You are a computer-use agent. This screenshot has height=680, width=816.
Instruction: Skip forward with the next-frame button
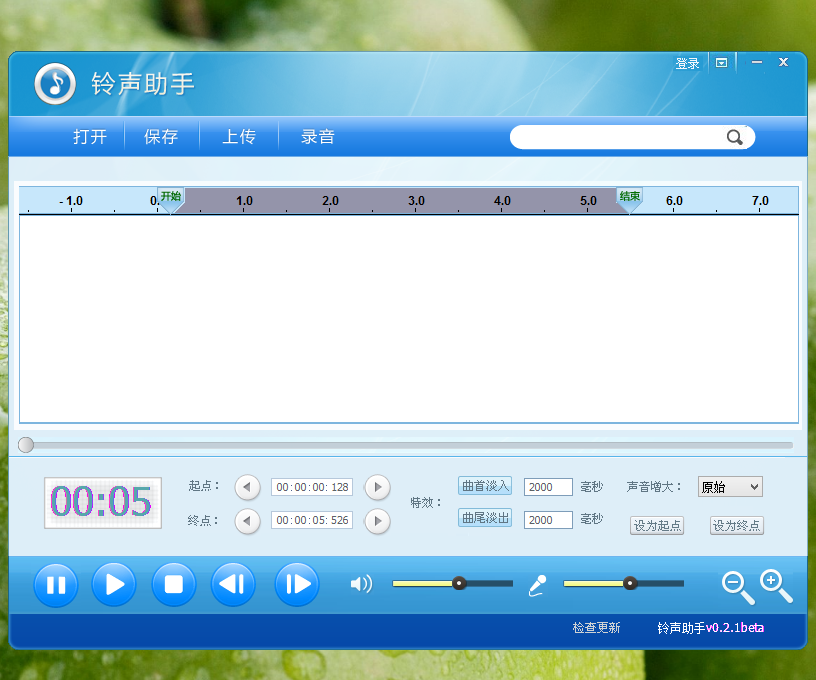point(297,585)
